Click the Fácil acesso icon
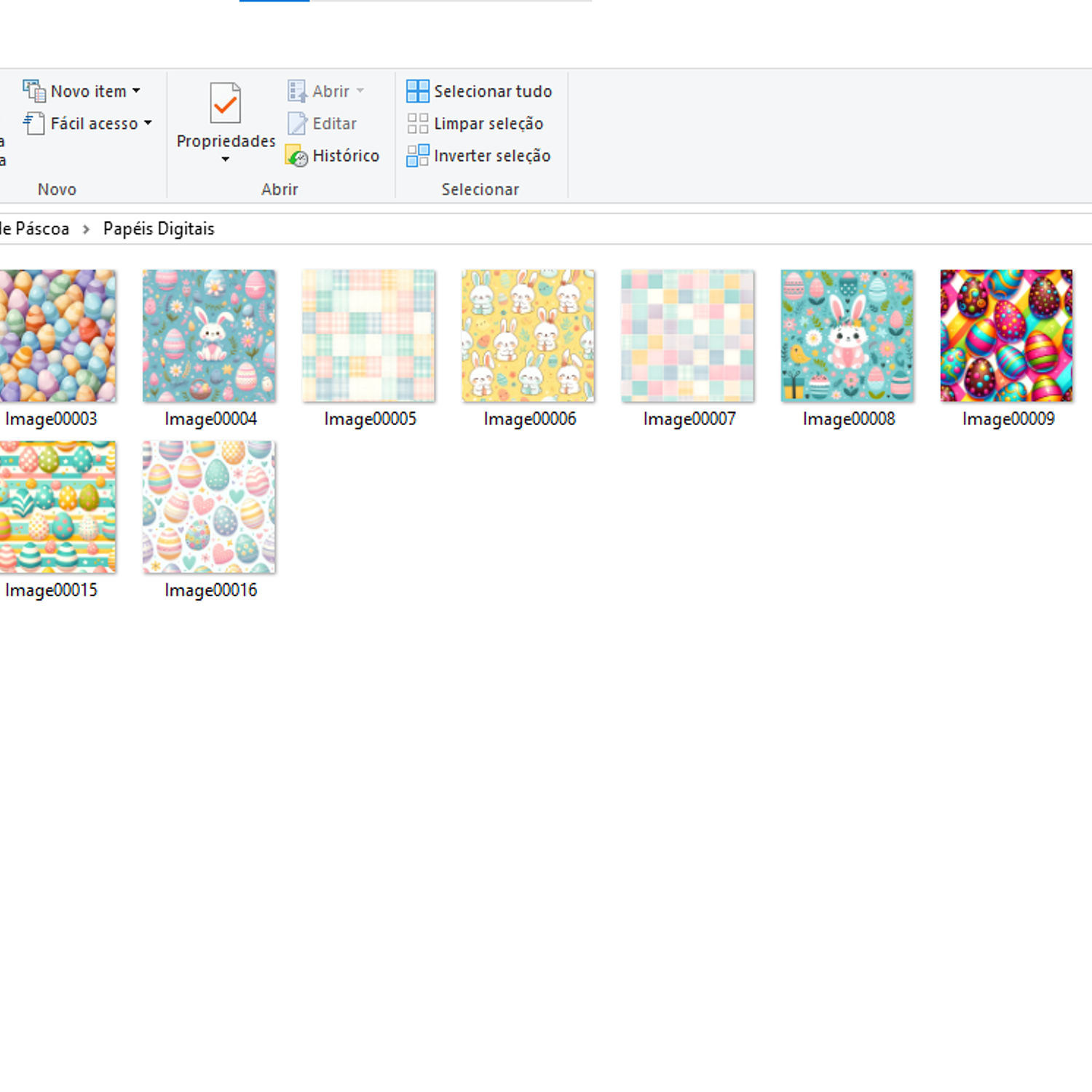 point(34,123)
